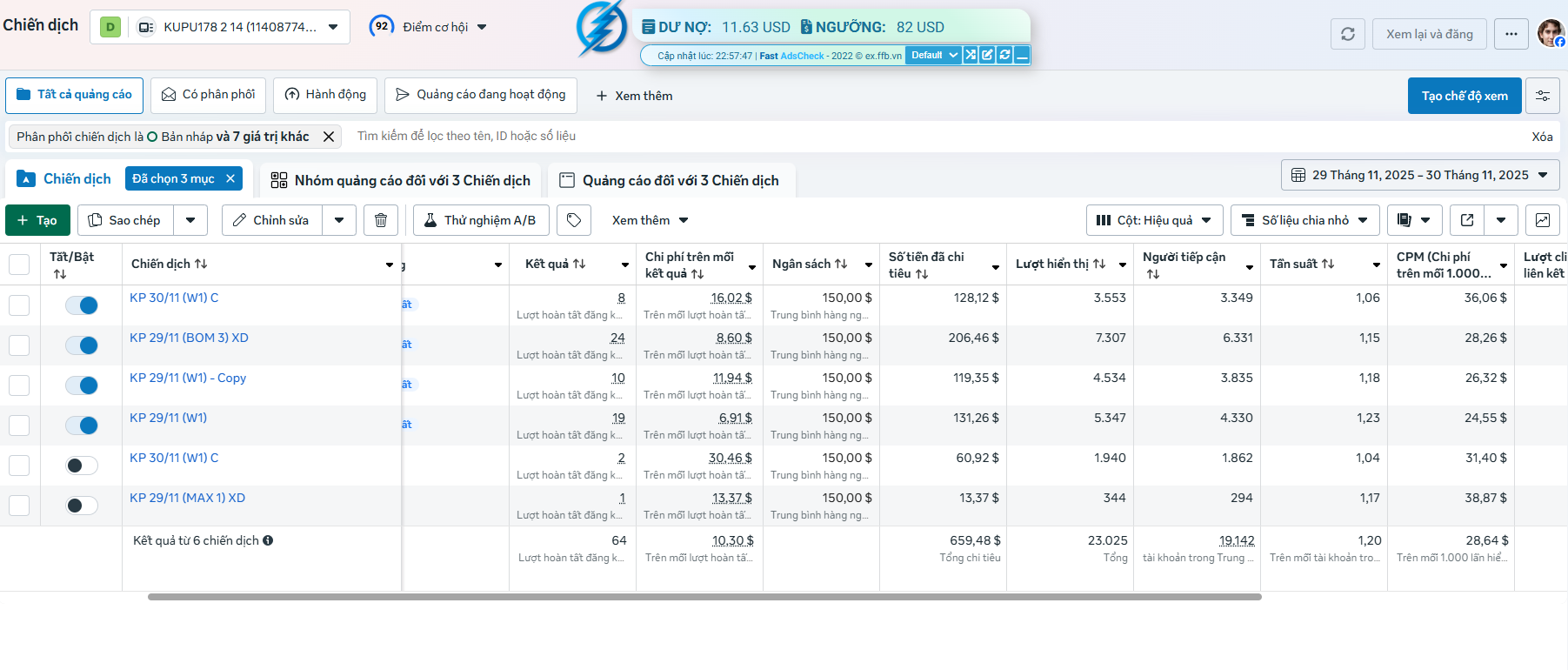The width and height of the screenshot is (1568, 670).
Task: Open the KUPU178 2 14 account dropdown
Action: point(220,27)
